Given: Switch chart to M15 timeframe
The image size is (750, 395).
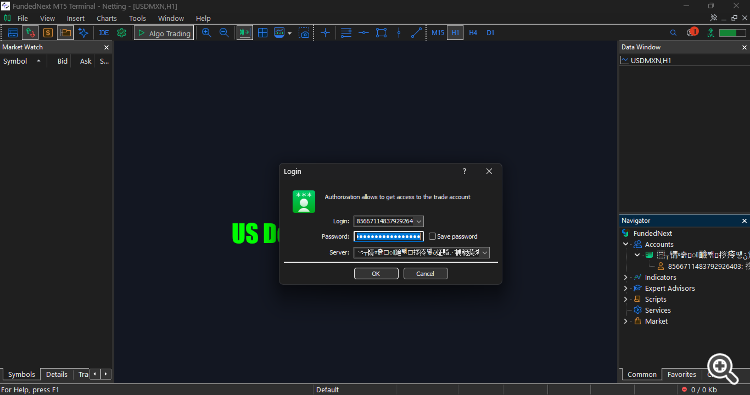Looking at the screenshot, I should click(x=438, y=33).
